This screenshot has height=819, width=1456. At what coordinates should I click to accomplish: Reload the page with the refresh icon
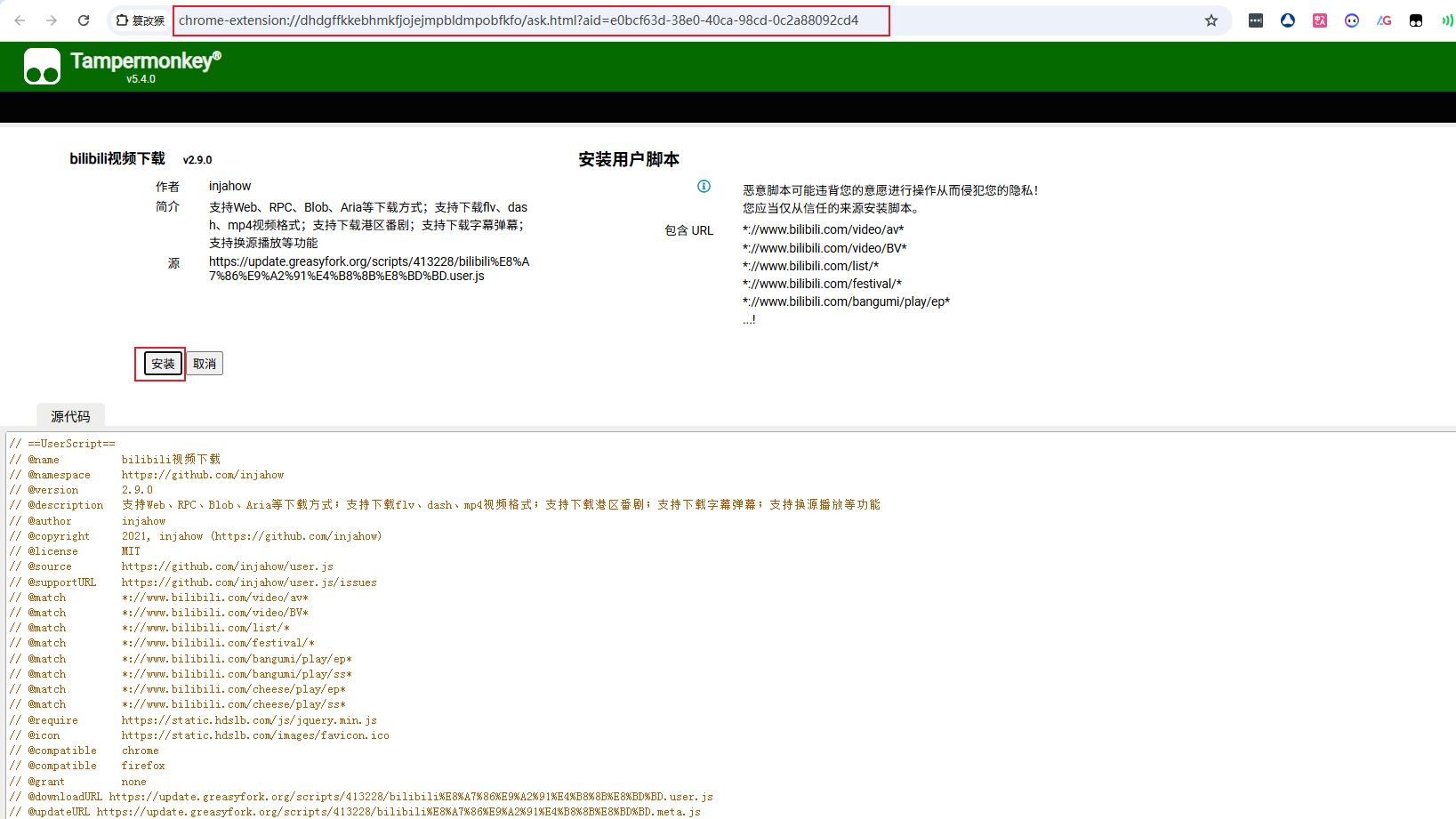tap(84, 20)
